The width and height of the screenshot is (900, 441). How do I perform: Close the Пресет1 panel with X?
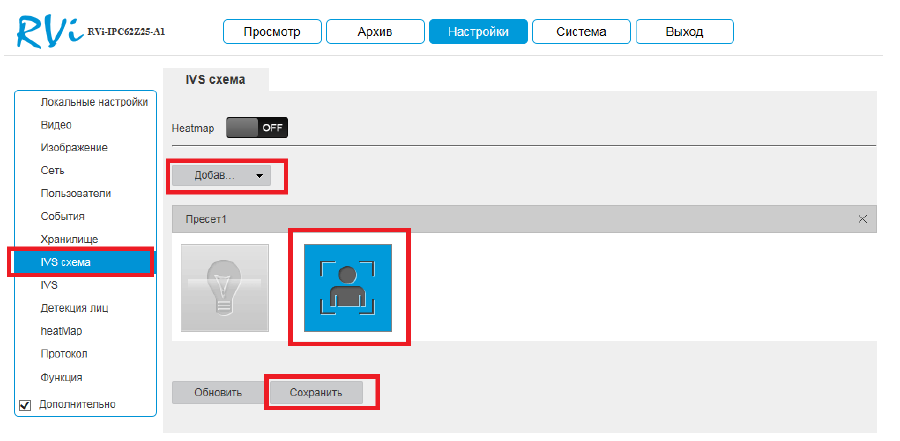click(x=863, y=219)
